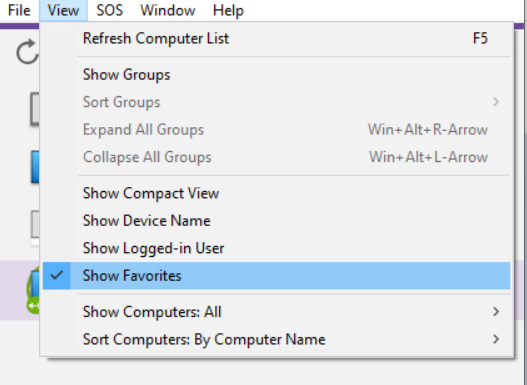Expand Sort Computers submenu chevron

coord(496,339)
